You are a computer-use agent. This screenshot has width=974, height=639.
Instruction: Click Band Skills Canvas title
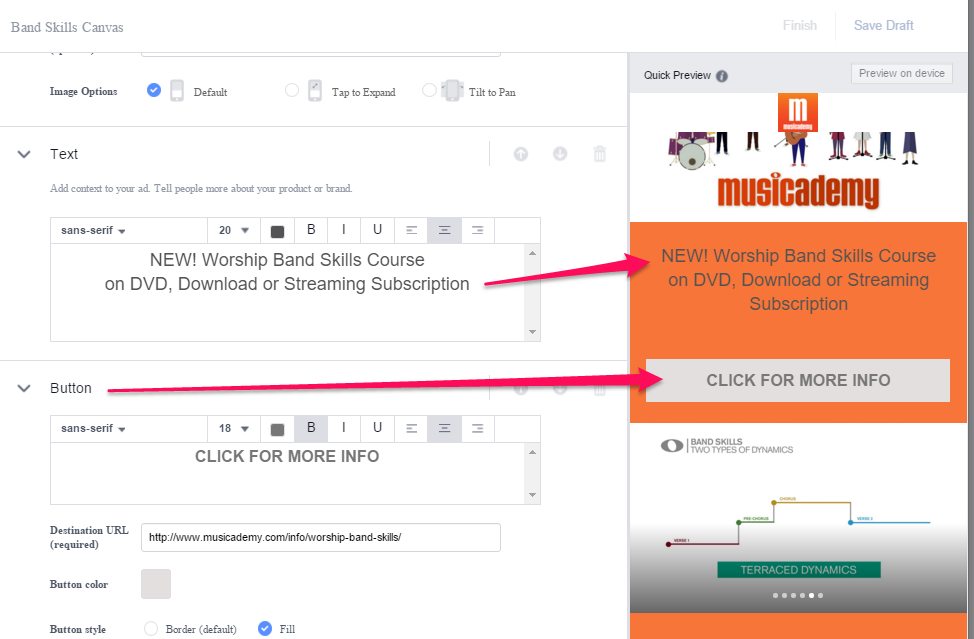pos(67,27)
